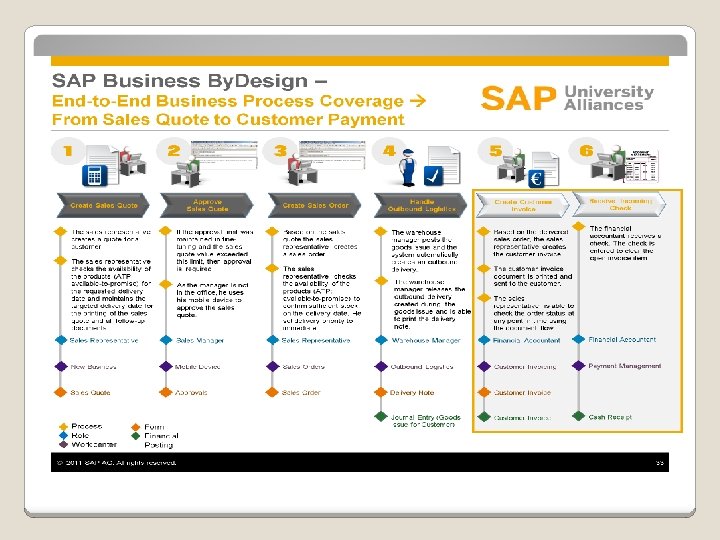Click the 'Sales Orders' workcenter label
The width and height of the screenshot is (720, 540).
304,366
